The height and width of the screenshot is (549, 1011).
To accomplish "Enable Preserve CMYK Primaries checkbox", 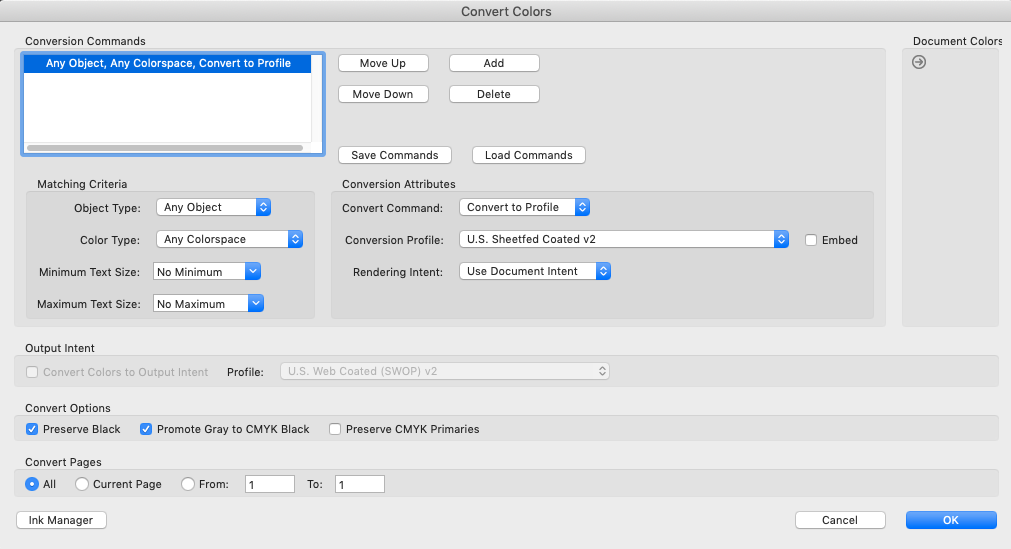I will click(x=336, y=429).
